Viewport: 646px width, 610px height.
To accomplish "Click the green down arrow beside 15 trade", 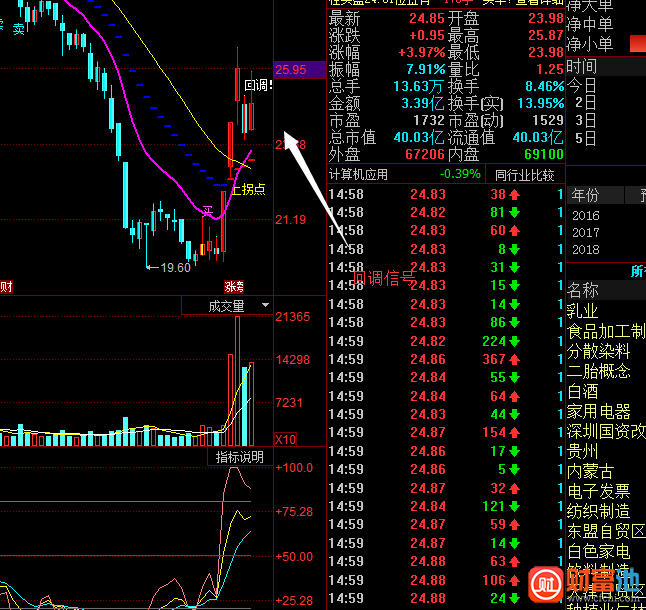I will [514, 285].
